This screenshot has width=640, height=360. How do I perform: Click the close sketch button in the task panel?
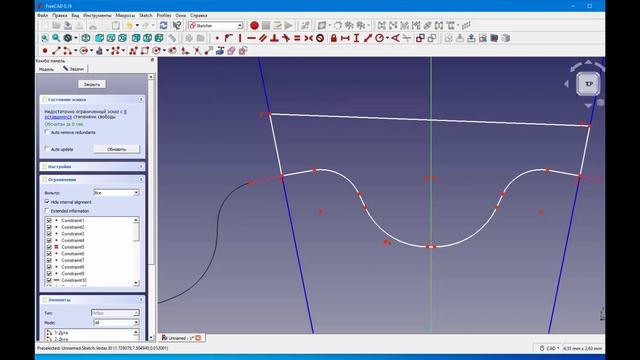92,84
